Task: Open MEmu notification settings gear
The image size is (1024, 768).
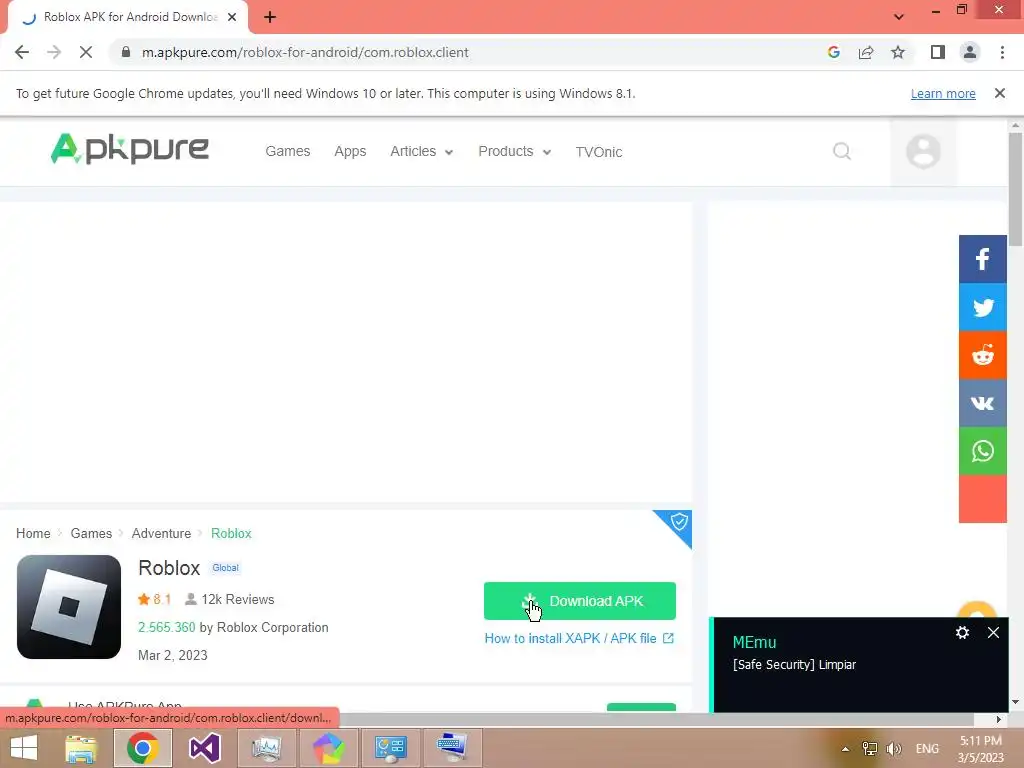Action: (x=962, y=632)
